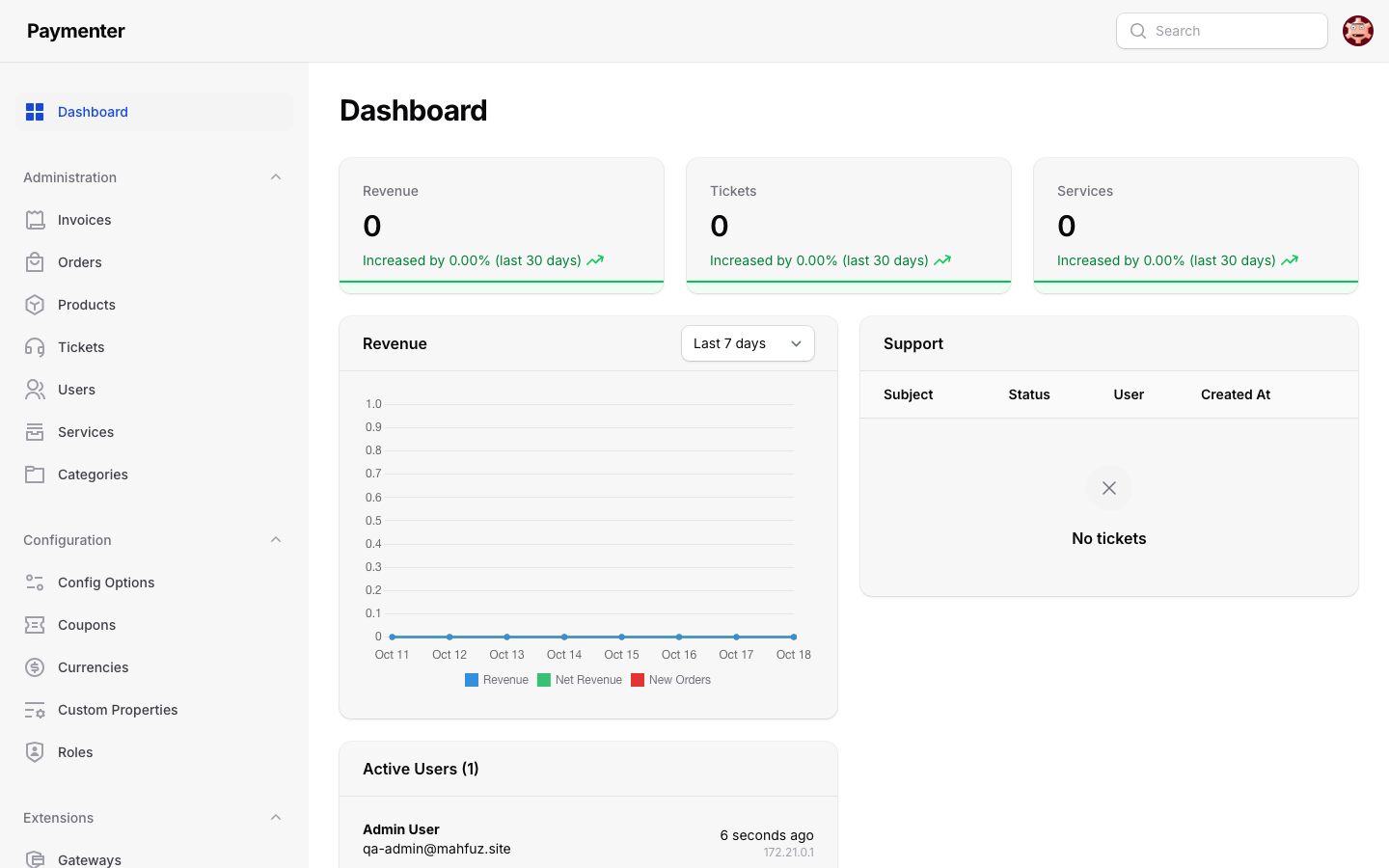Click the Currencies dollar icon
Image resolution: width=1389 pixels, height=868 pixels.
(x=35, y=667)
